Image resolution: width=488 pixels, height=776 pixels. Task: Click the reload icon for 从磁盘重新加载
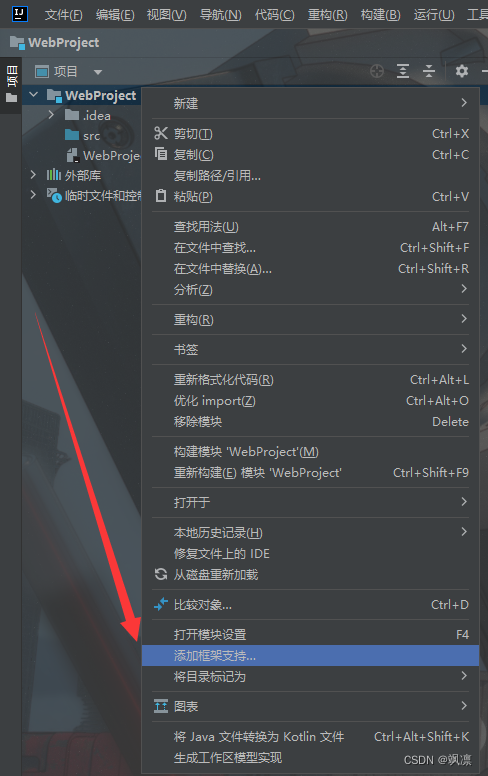161,574
